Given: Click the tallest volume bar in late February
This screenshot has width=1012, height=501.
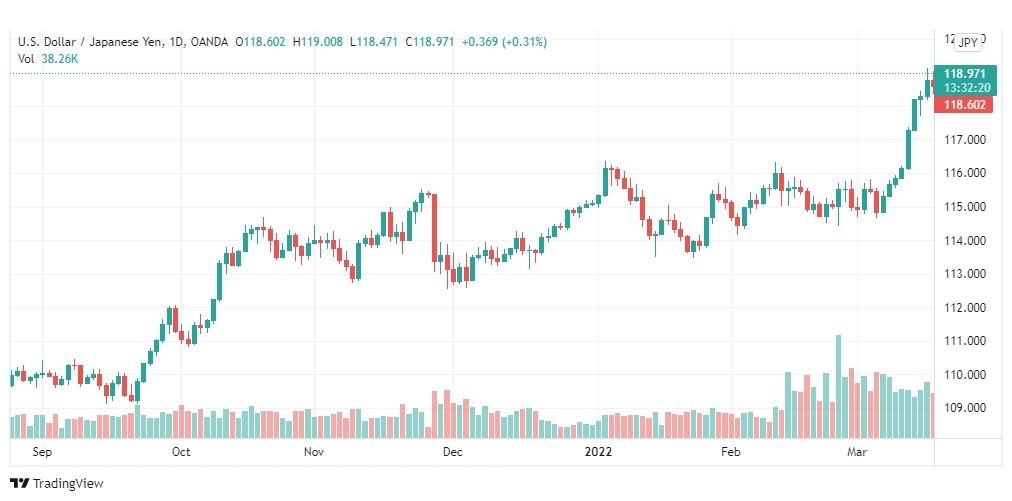Looking at the screenshot, I should click(838, 387).
